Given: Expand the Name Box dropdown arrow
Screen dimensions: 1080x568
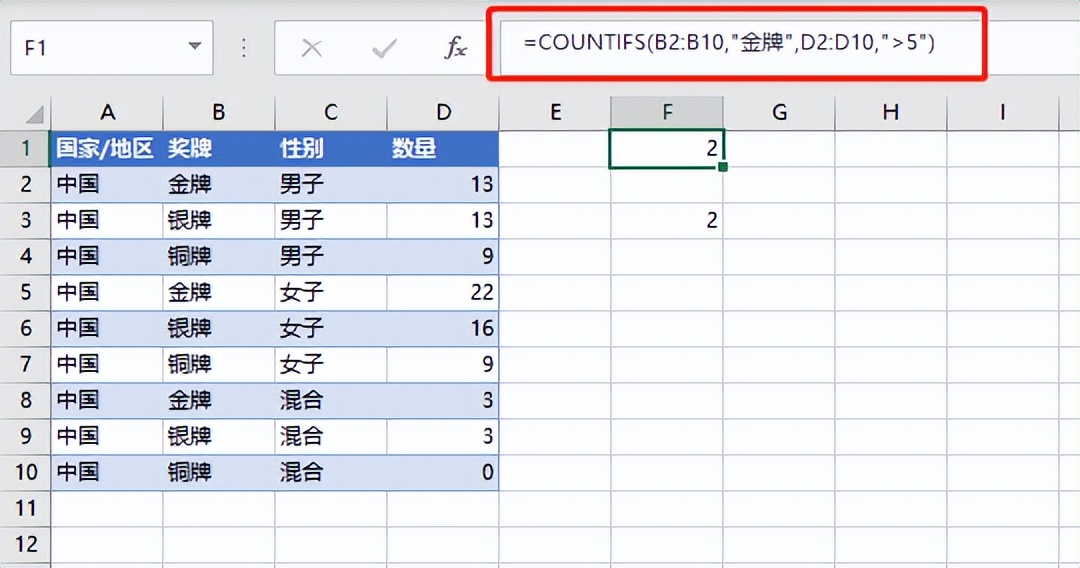Looking at the screenshot, I should coord(195,47).
